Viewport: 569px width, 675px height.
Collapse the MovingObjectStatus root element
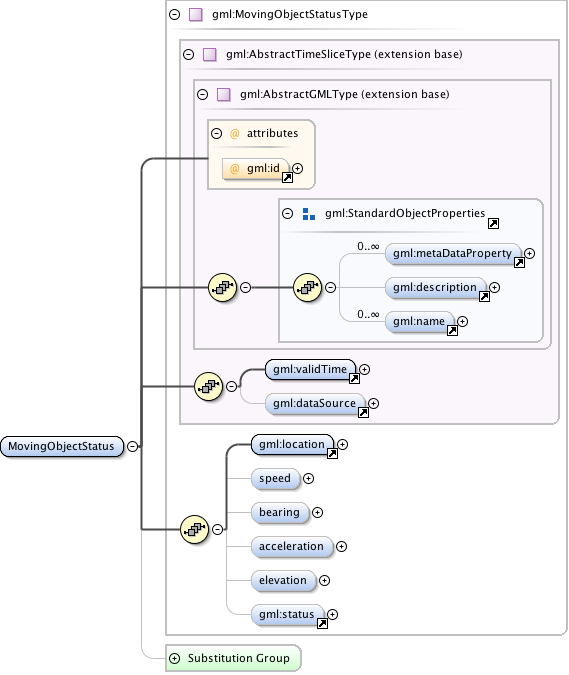[x=133, y=446]
